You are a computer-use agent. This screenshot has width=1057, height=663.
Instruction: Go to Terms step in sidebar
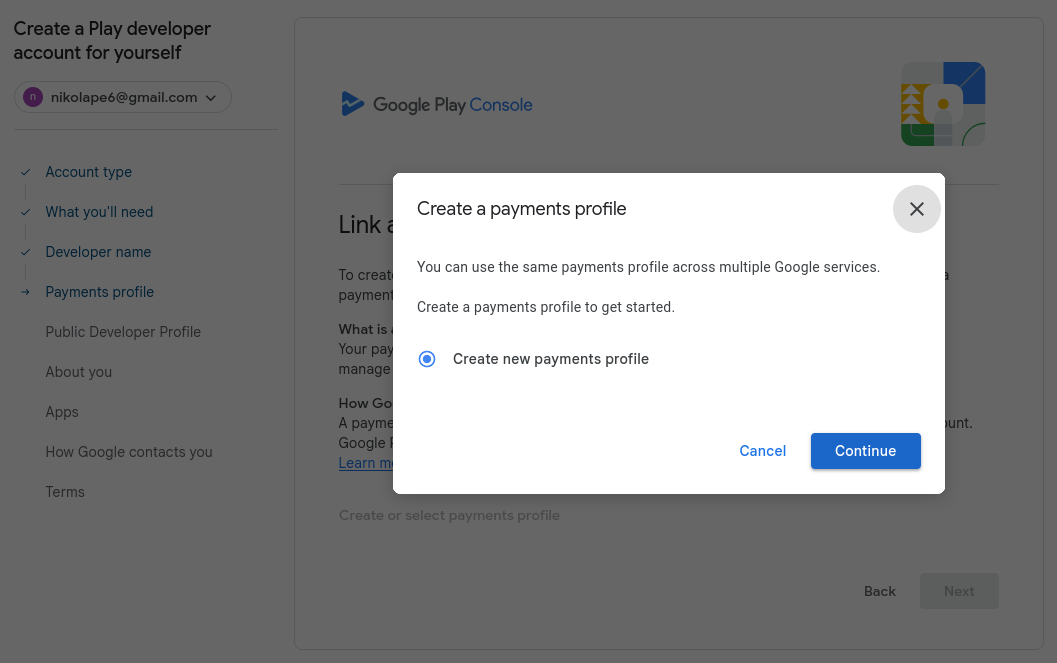click(x=65, y=492)
